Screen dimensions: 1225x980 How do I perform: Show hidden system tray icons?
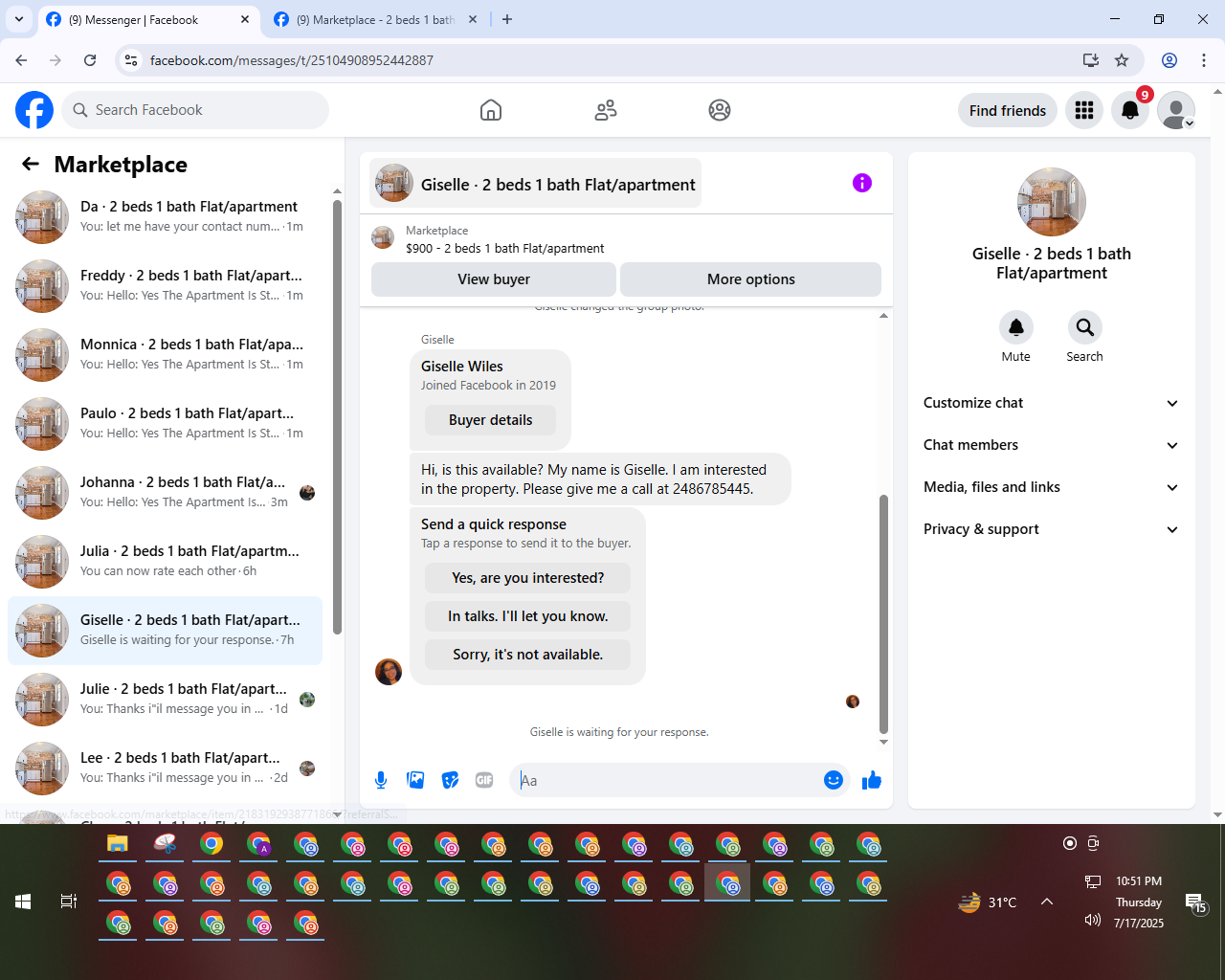pos(1047,902)
